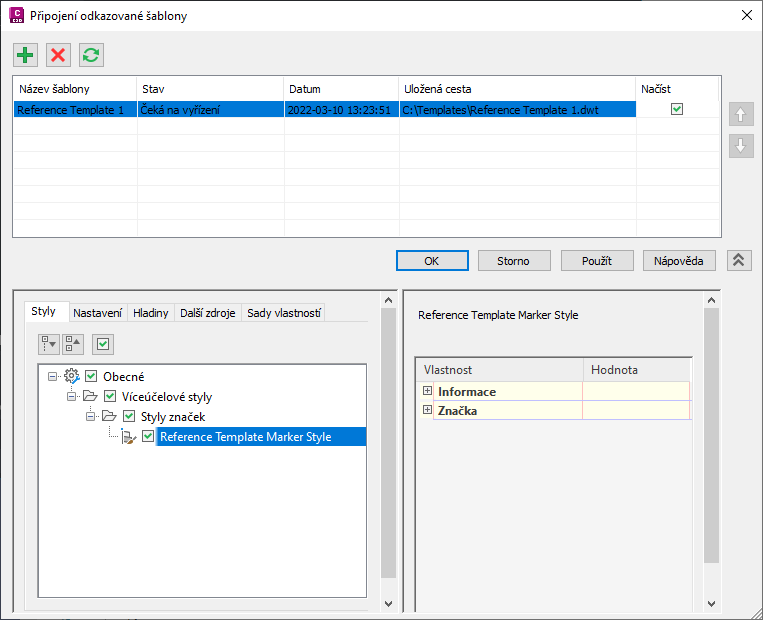Click the Datum column header
The image size is (763, 620).
[341, 89]
